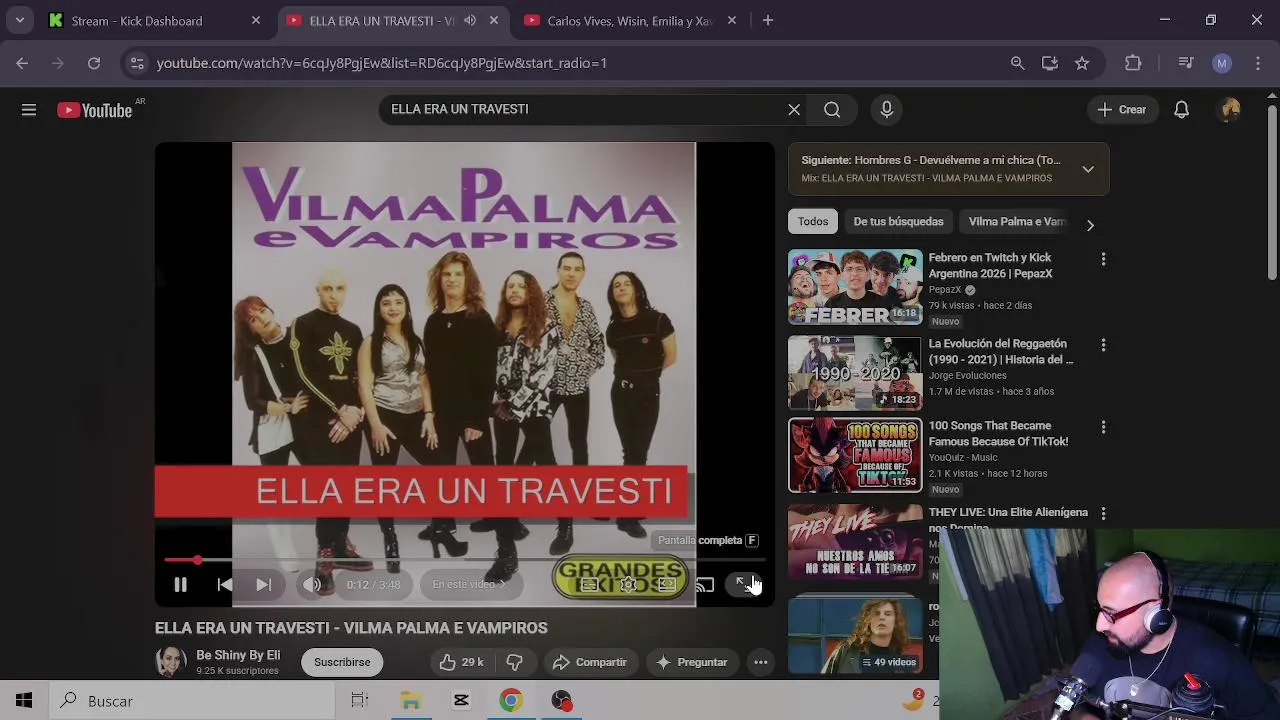Screen dimensions: 1280x720
Task: Open the Windows Start menu
Action: pyautogui.click(x=24, y=701)
